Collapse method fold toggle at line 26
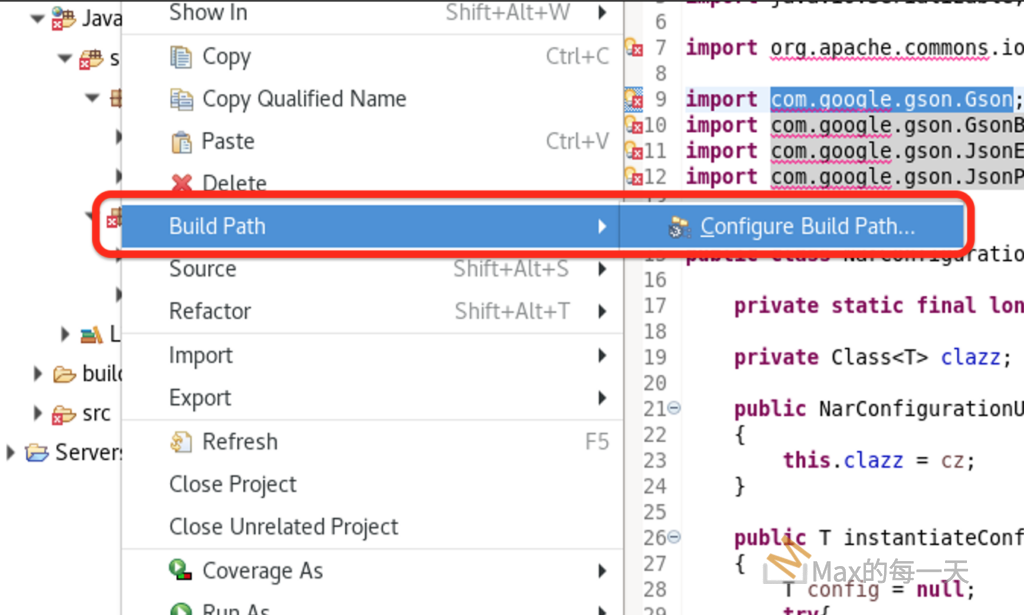1024x615 pixels. click(x=674, y=537)
